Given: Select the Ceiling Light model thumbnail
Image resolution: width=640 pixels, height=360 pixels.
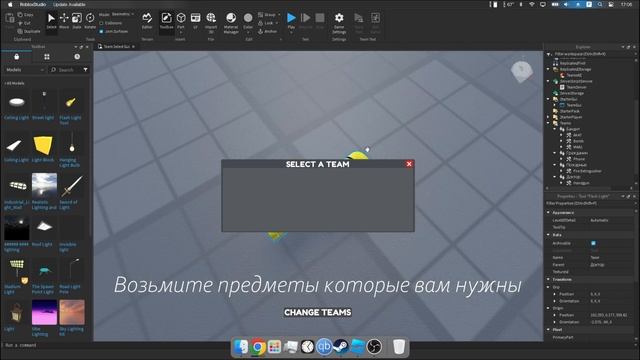Looking at the screenshot, I should coord(16,102).
